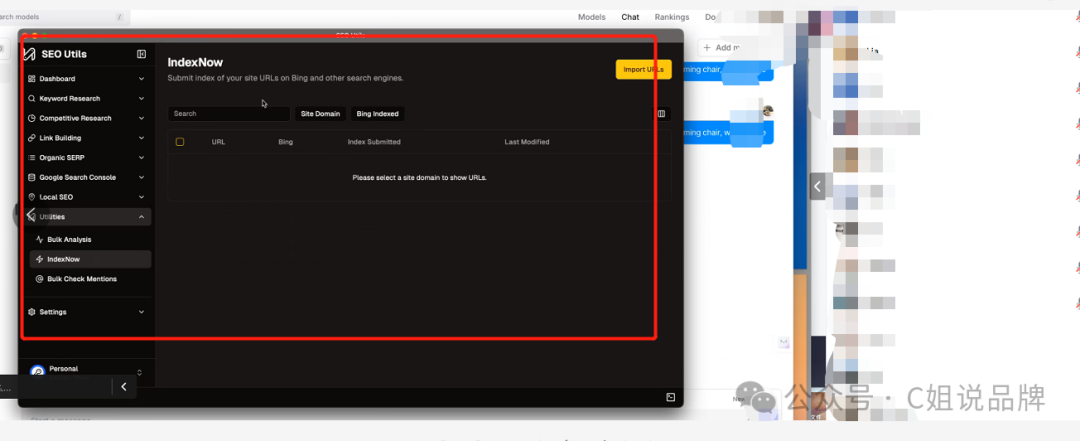
Task: Click the Dashboard grid icon
Action: pos(32,79)
